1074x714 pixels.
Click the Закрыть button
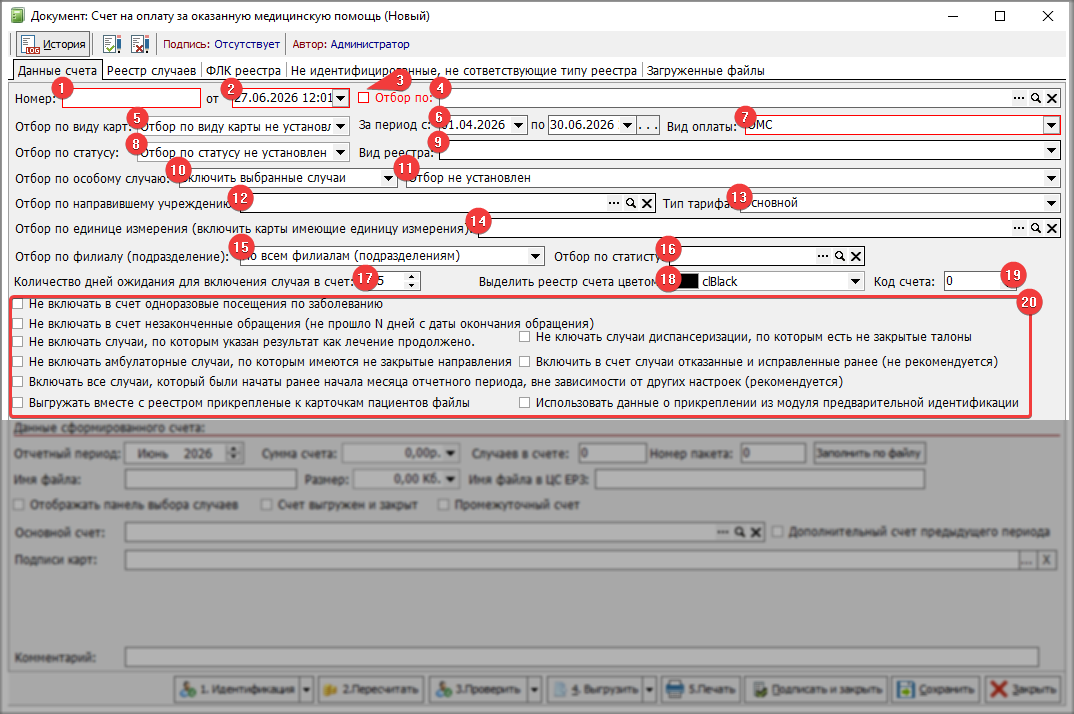[x=1023, y=689]
